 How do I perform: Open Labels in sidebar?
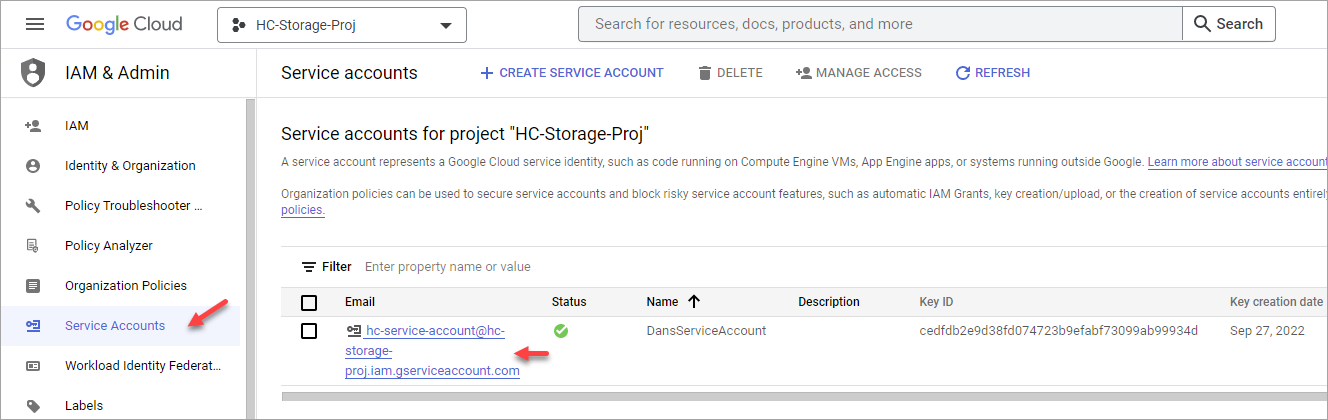point(84,406)
